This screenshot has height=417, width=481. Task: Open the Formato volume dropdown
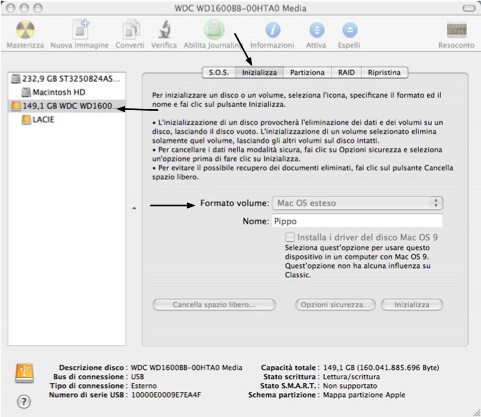pos(357,203)
